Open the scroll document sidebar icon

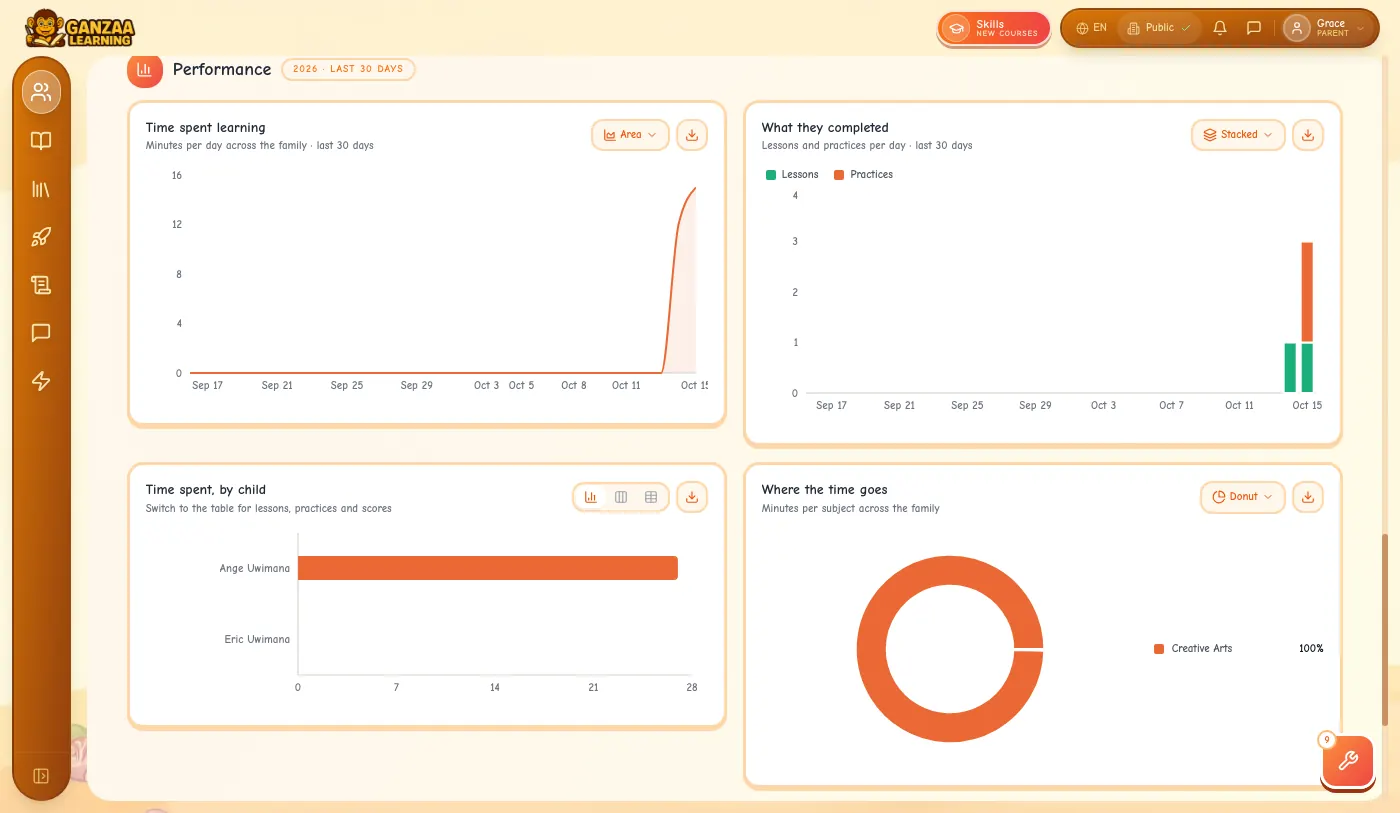(41, 285)
